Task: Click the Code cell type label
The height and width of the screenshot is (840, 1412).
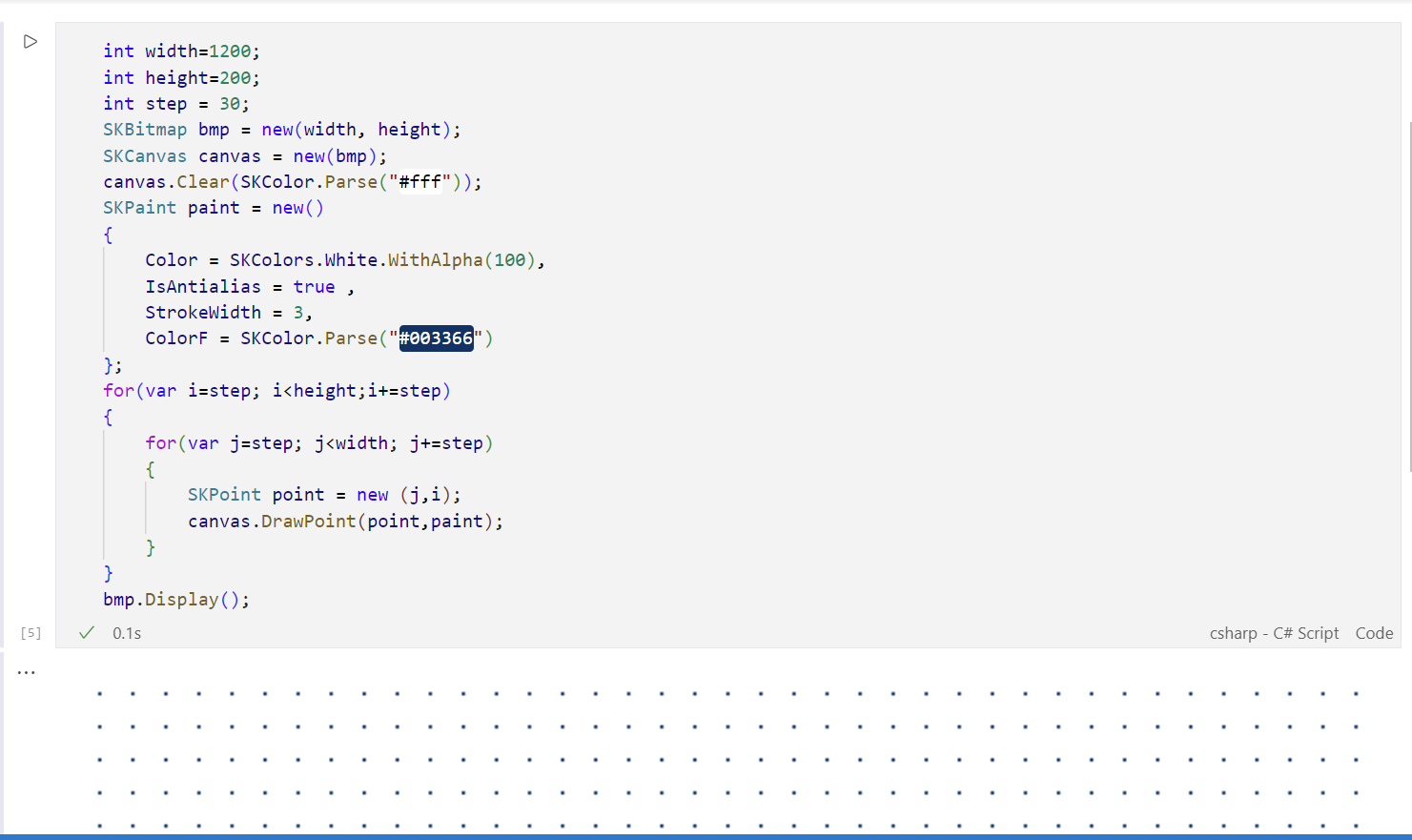Action: coord(1374,633)
